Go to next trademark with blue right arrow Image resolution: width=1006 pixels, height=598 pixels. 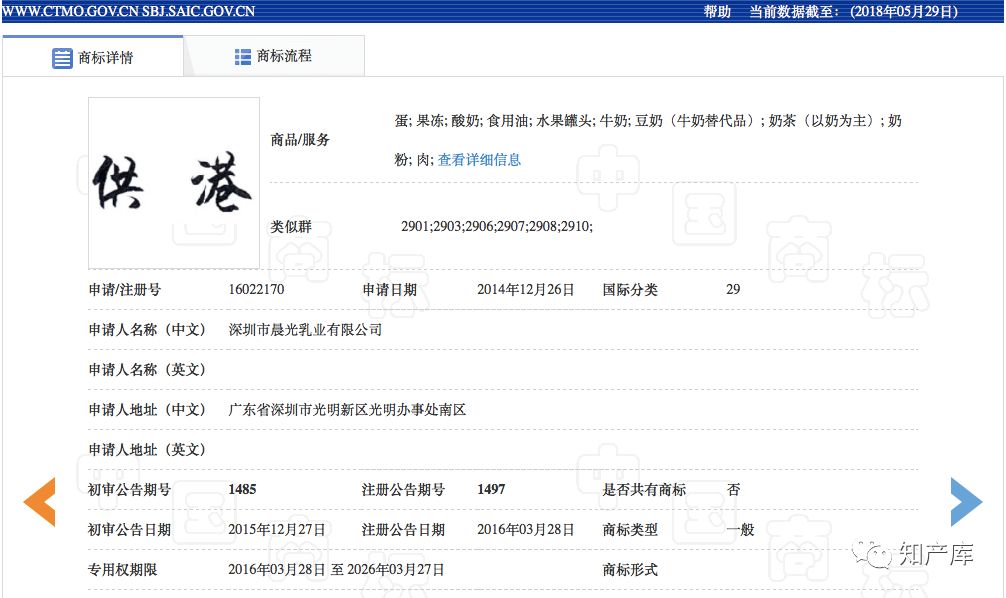tap(965, 502)
